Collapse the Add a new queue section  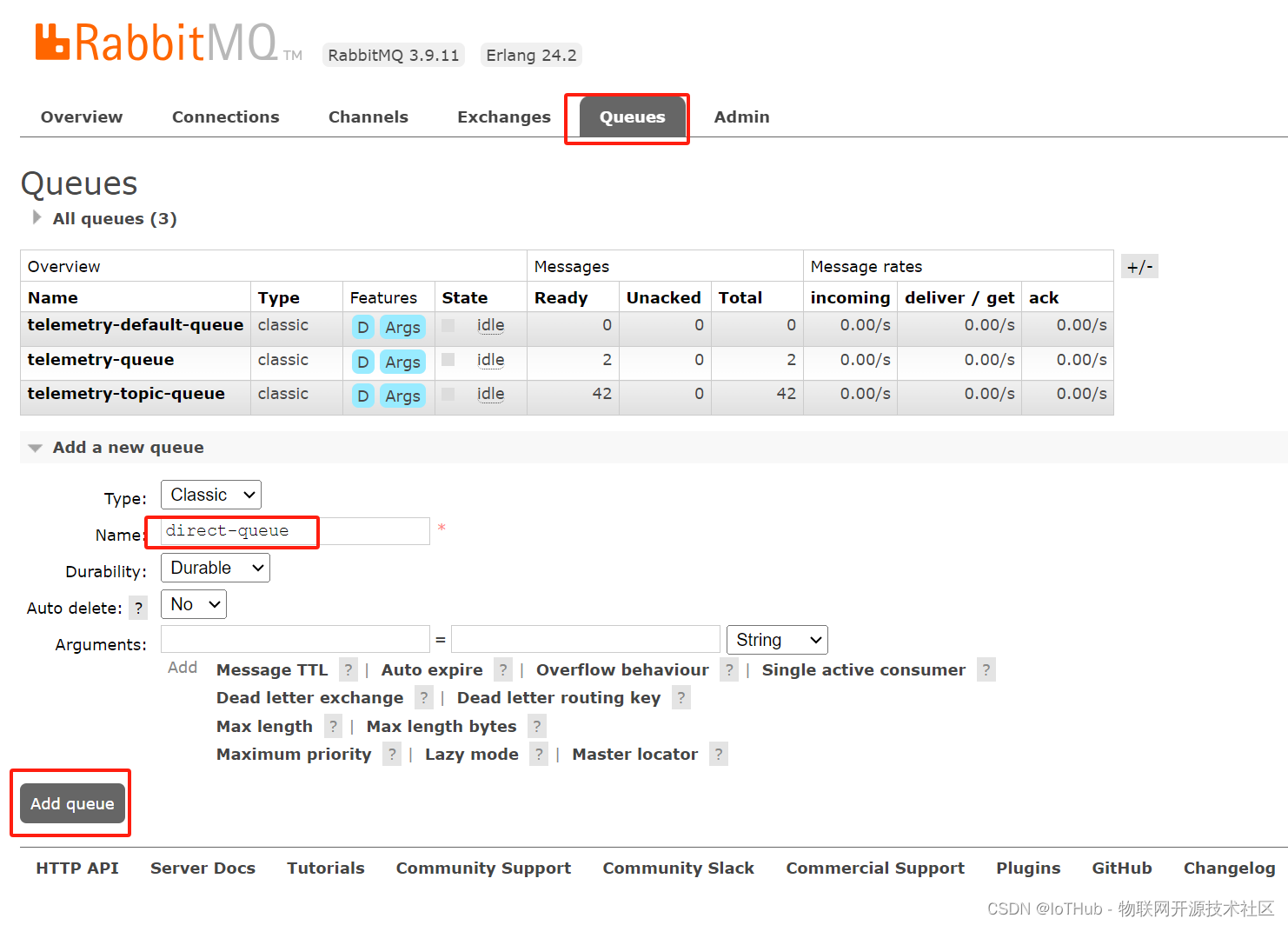[128, 447]
